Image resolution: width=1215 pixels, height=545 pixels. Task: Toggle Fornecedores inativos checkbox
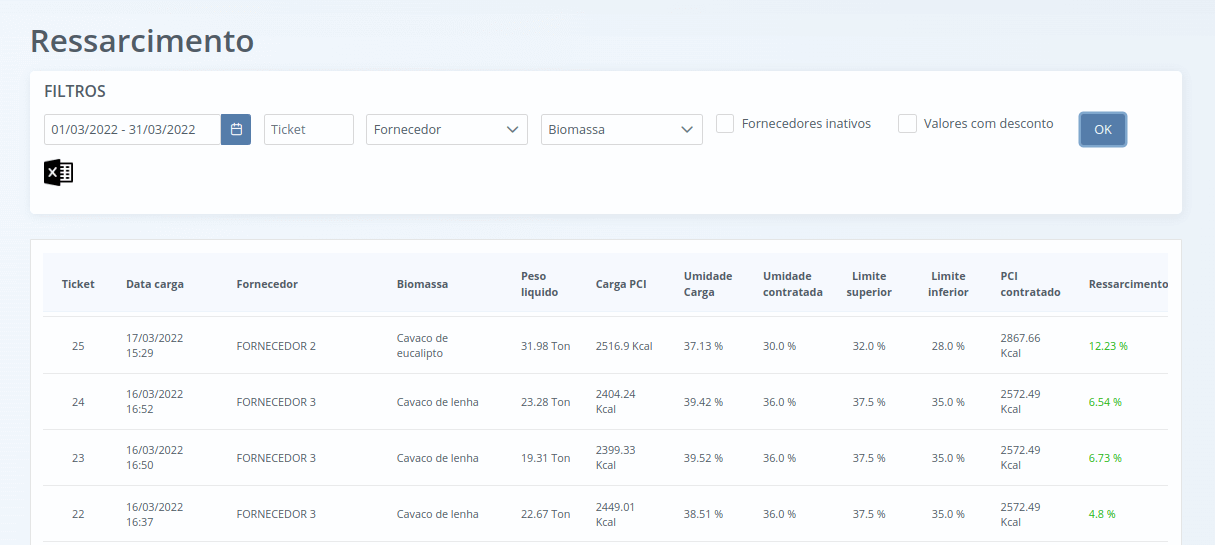coord(725,124)
